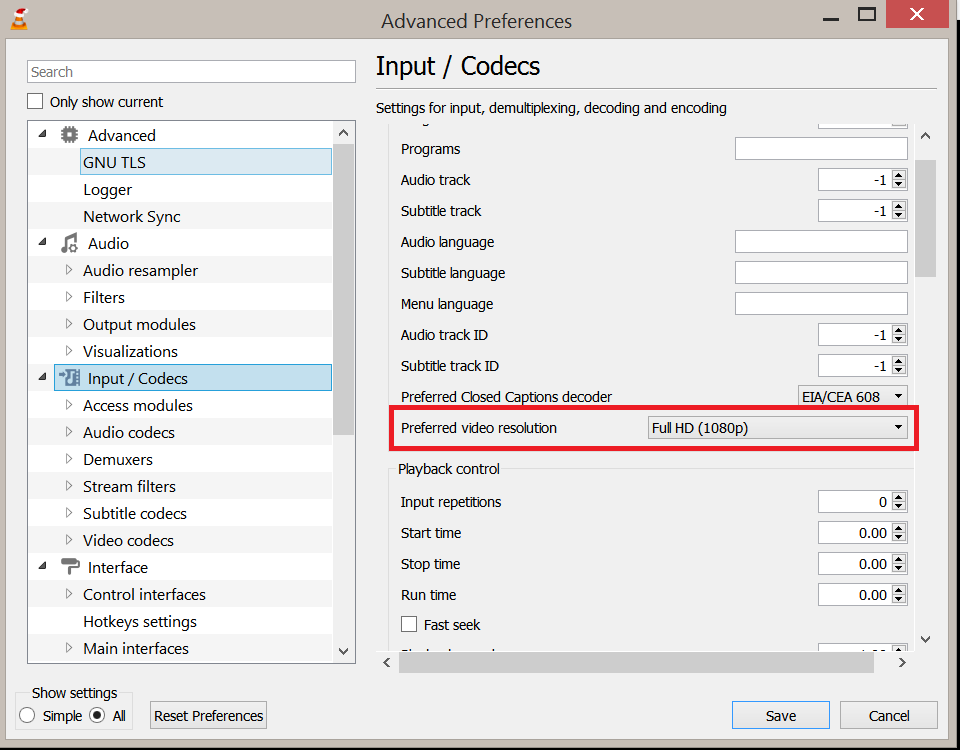This screenshot has width=960, height=750.
Task: Expand Main interfaces node
Action: click(69, 647)
